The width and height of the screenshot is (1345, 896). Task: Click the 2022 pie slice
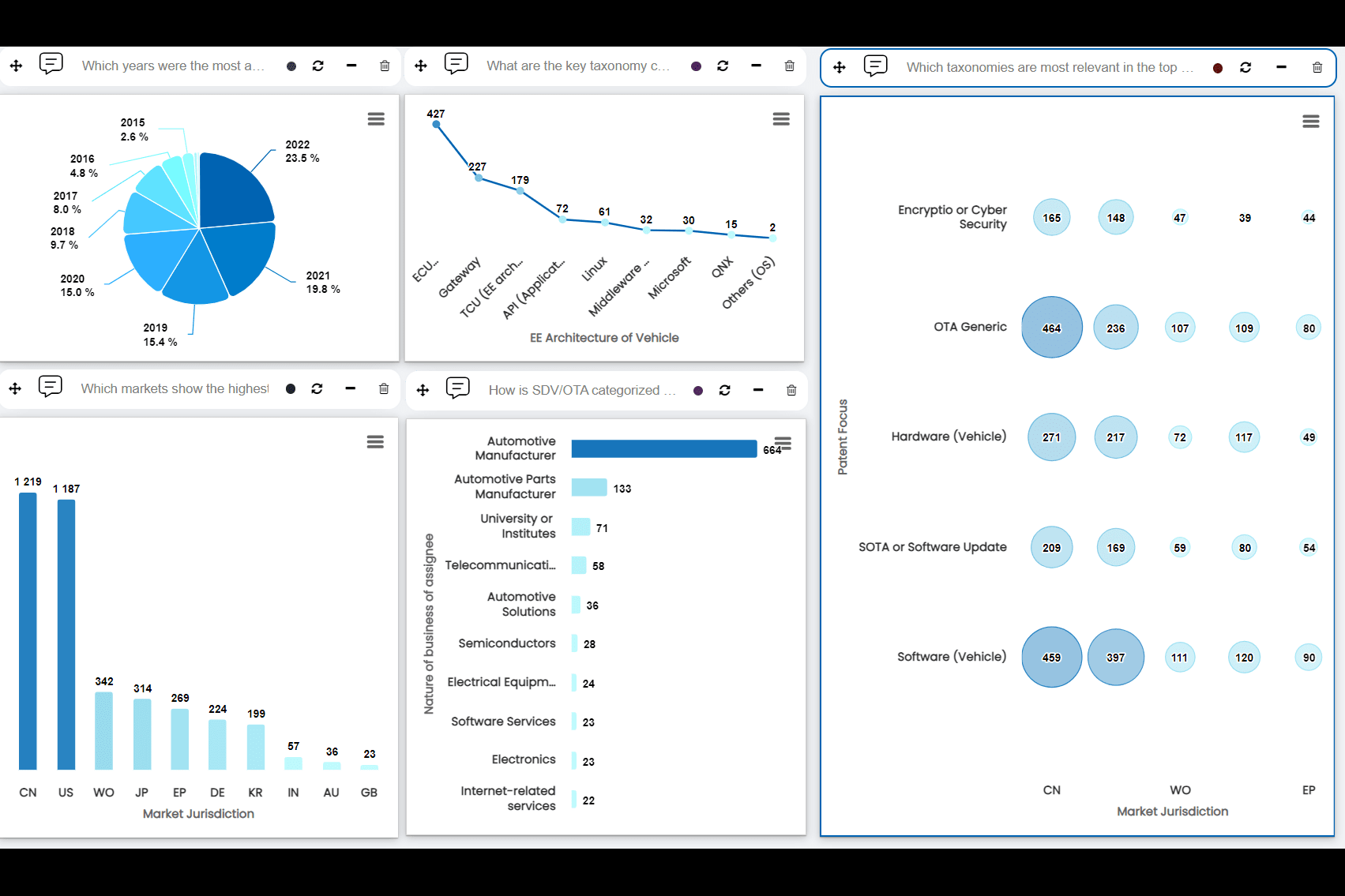click(233, 189)
